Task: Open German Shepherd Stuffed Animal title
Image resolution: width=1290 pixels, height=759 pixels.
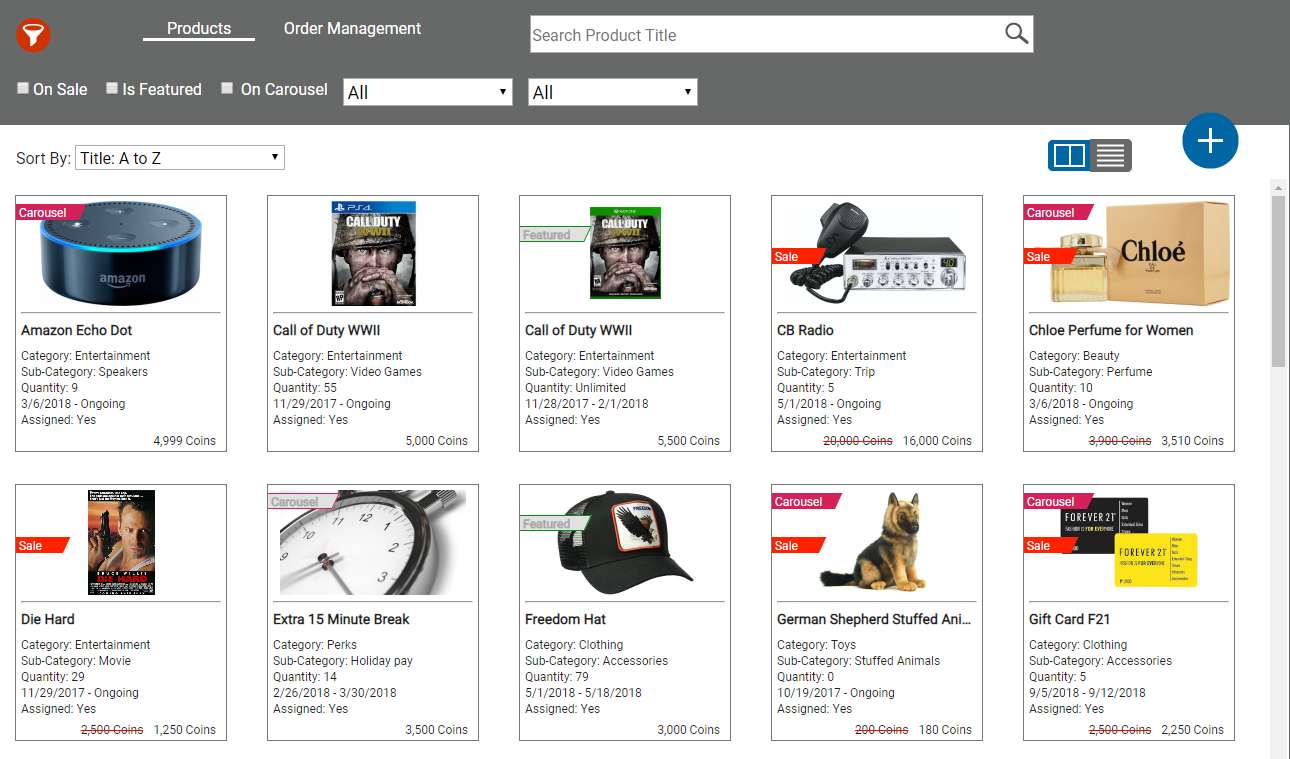Action: click(874, 619)
